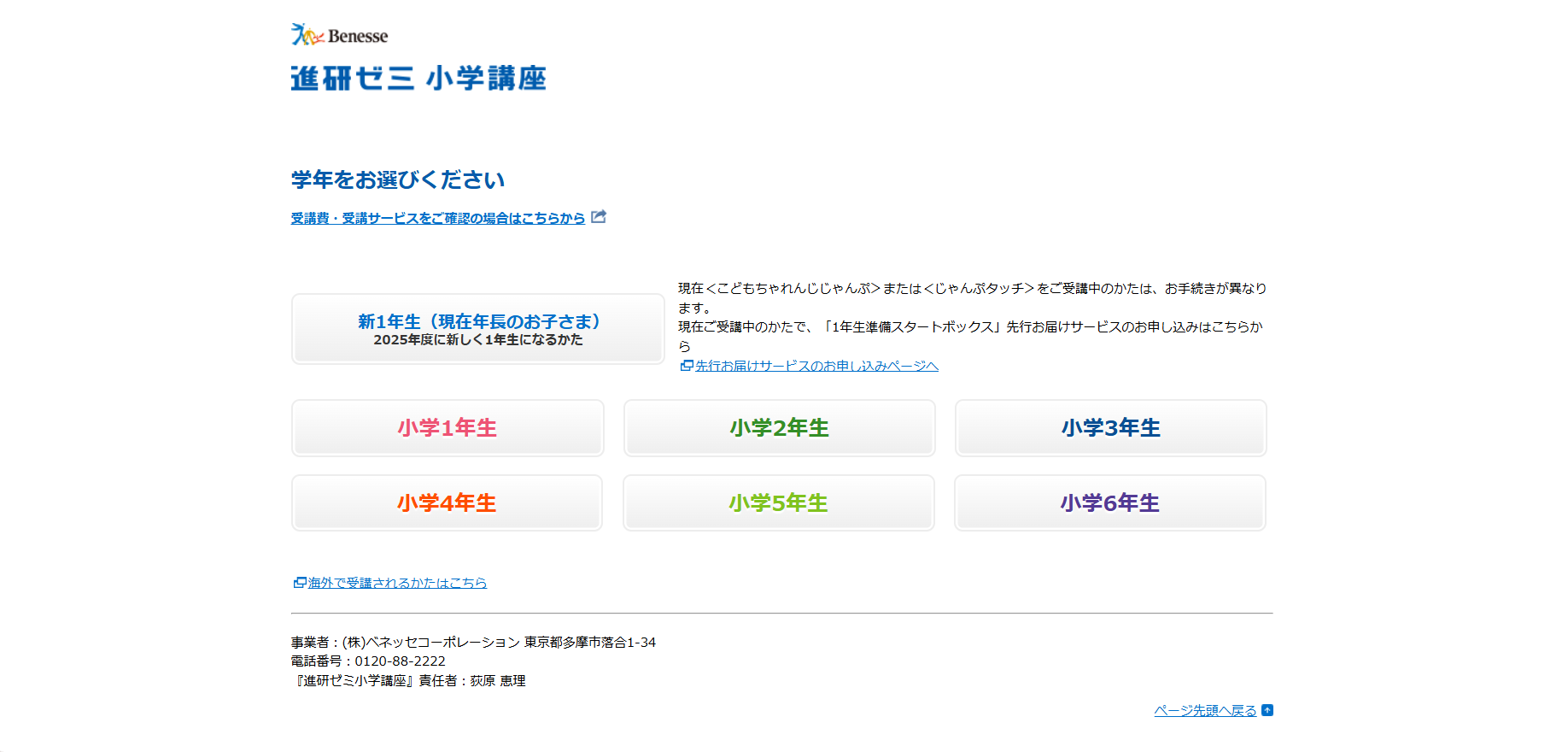Choose 小学3年生 grade button
The height and width of the screenshot is (752, 1568).
[1110, 428]
